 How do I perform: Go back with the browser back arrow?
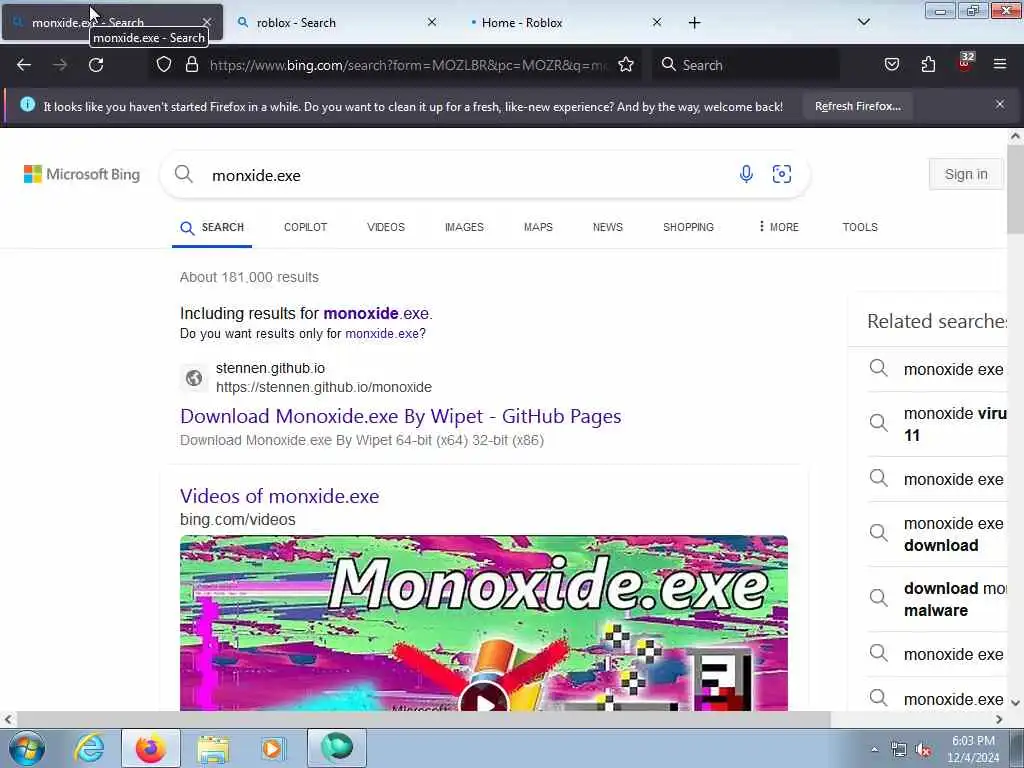click(24, 65)
